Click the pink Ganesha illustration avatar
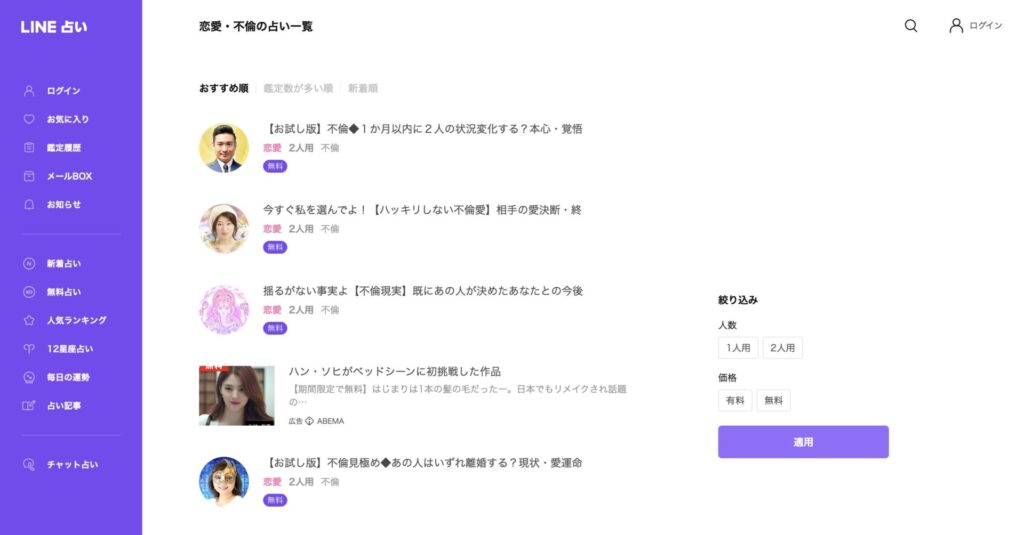The image size is (1024, 535). (224, 310)
